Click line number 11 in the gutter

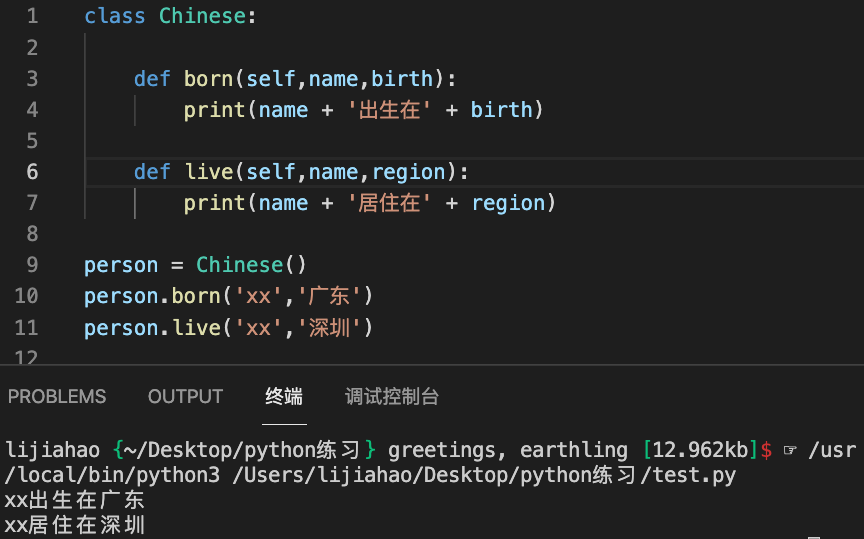(x=27, y=328)
